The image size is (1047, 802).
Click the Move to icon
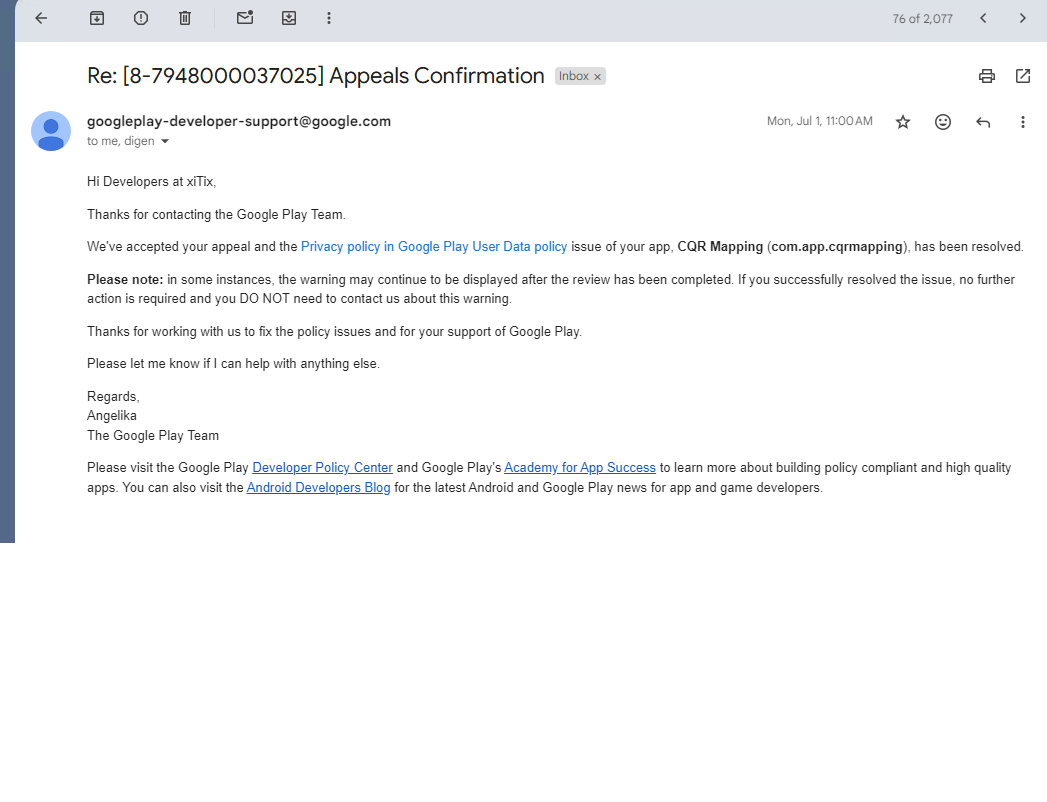[x=289, y=18]
